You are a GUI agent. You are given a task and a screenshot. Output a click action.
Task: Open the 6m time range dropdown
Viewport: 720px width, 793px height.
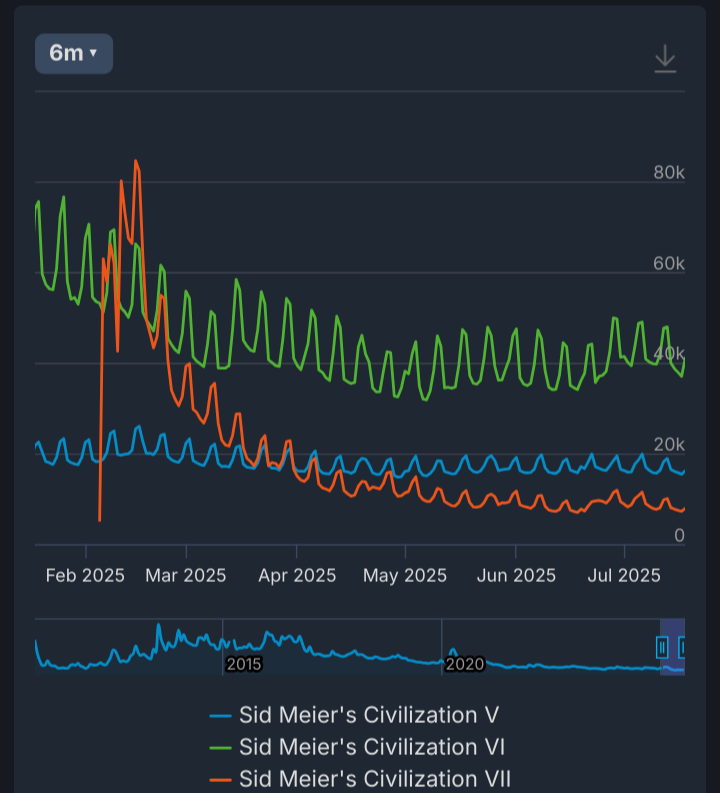click(x=74, y=54)
